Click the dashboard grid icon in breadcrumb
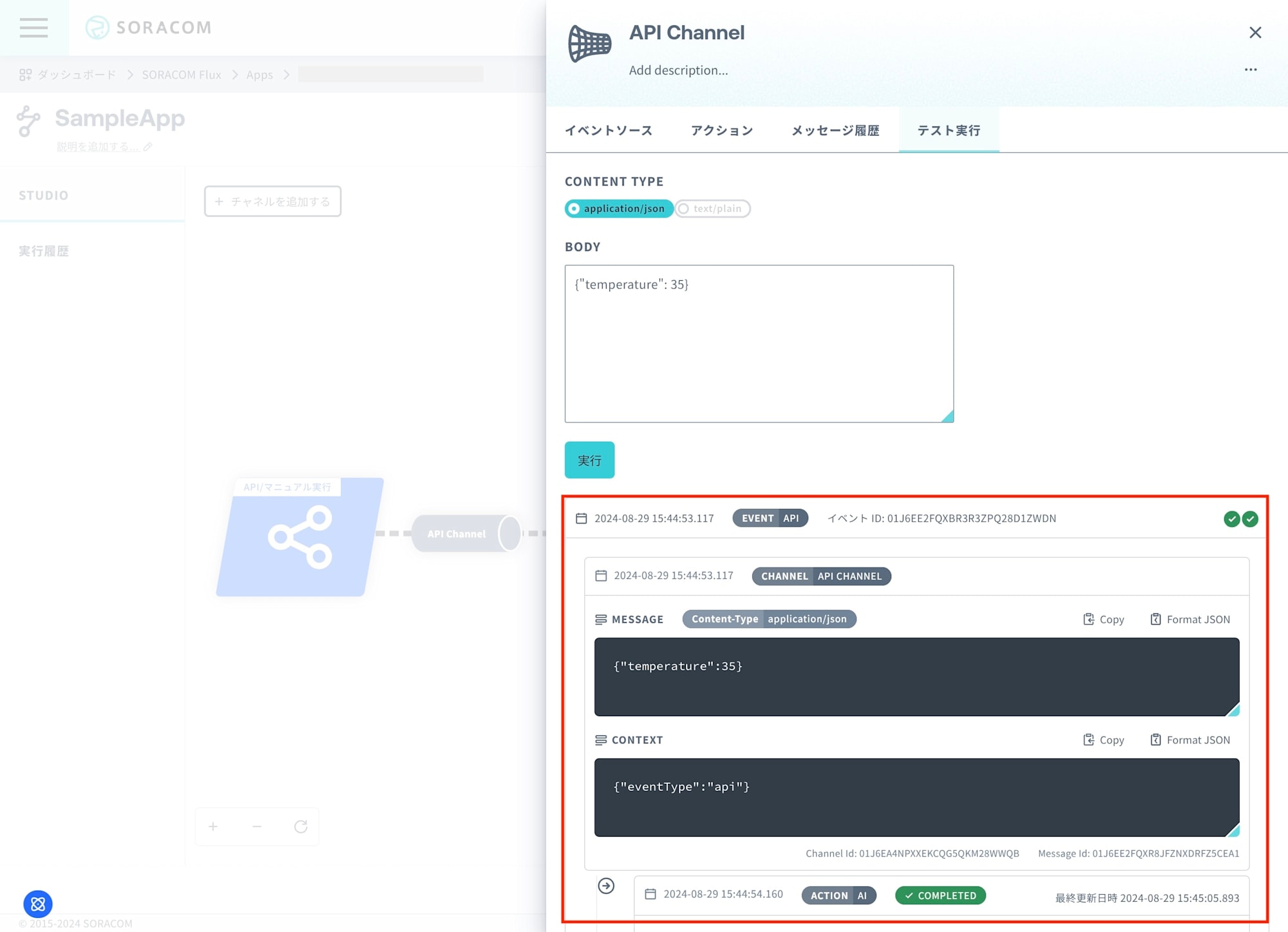1288x932 pixels. [25, 75]
